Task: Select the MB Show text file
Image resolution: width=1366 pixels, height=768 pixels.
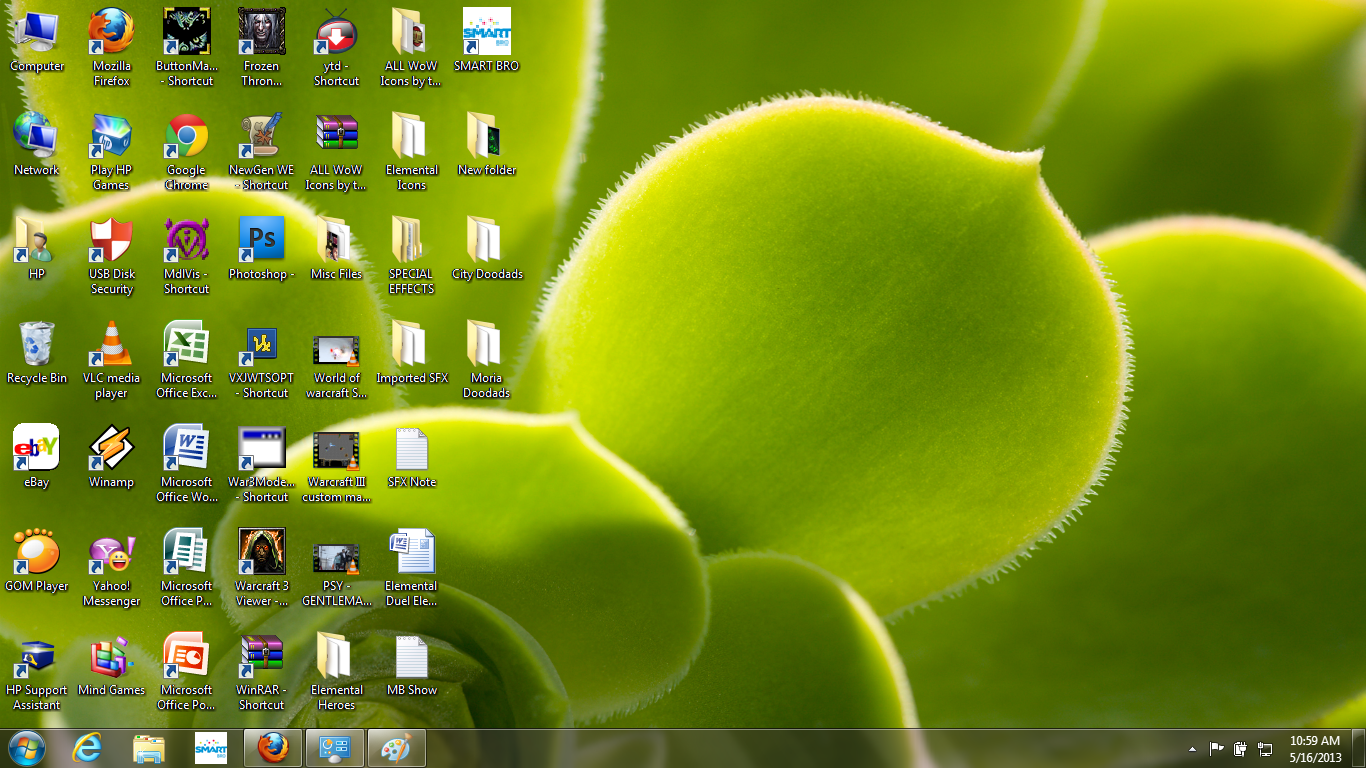Action: tap(412, 664)
